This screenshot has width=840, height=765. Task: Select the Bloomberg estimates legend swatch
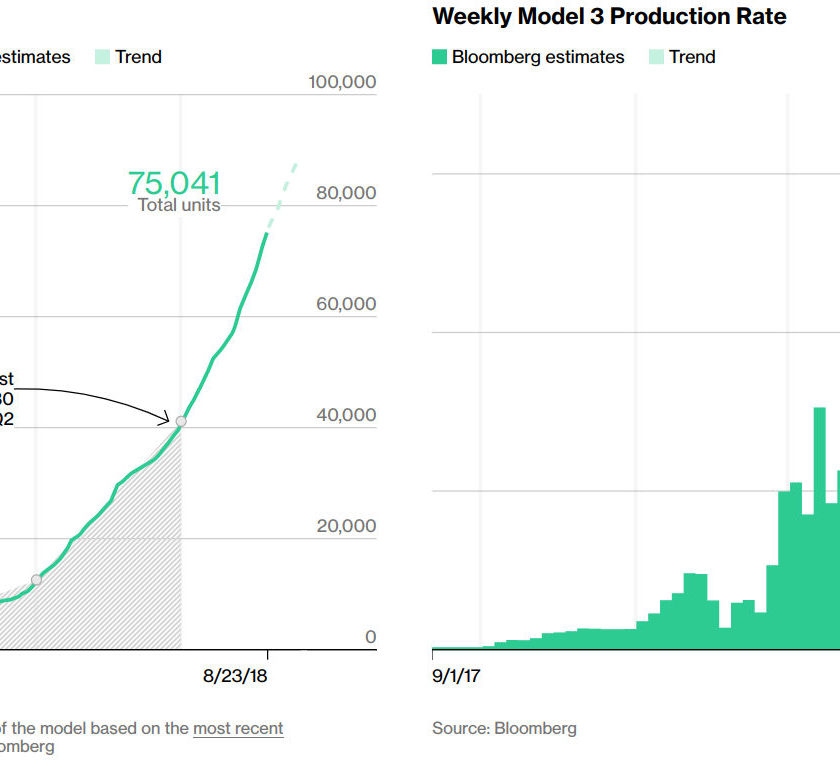coord(439,57)
